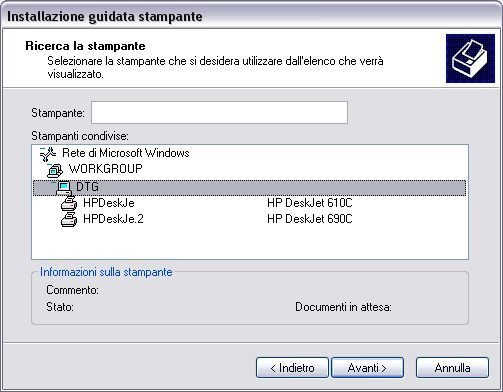503x392 pixels.
Task: Choose the HP DeskJet 690C description
Action: (310, 219)
